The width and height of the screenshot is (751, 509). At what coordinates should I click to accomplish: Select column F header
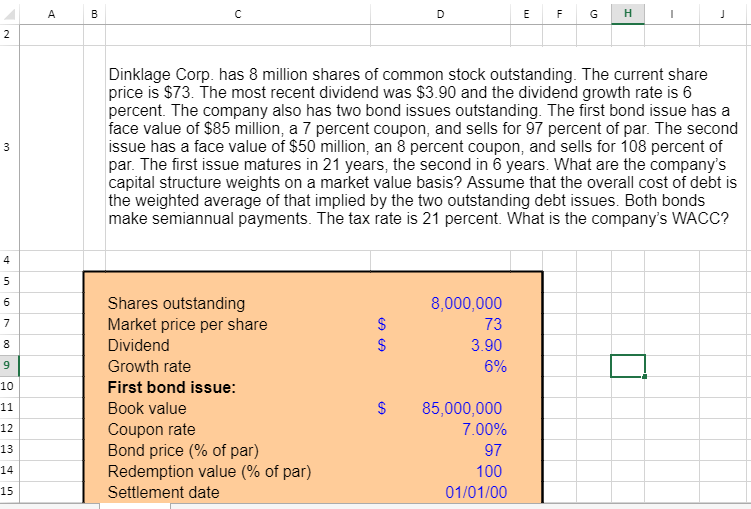[559, 14]
